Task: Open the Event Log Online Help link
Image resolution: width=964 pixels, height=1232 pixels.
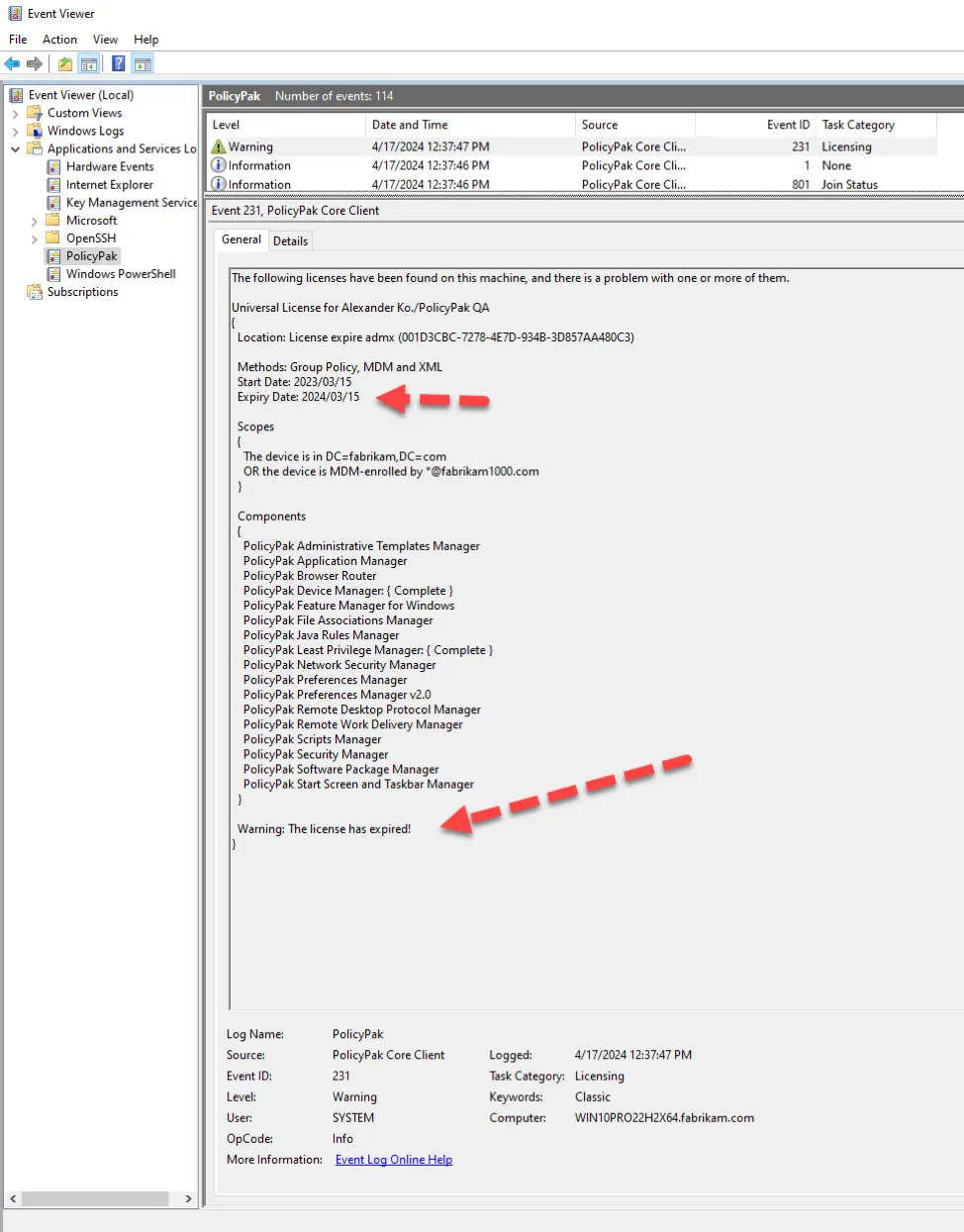Action: [x=394, y=1160]
